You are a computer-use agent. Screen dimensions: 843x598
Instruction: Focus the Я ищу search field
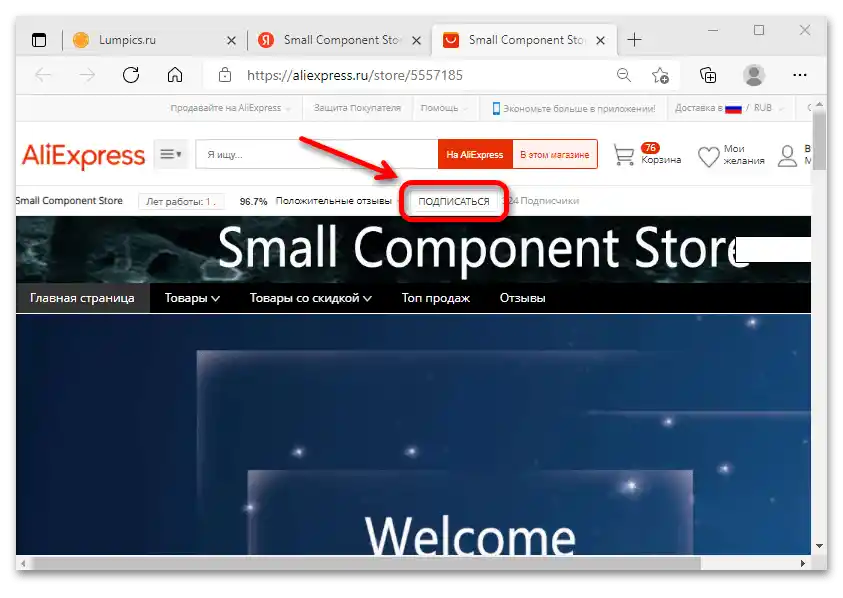tap(317, 155)
